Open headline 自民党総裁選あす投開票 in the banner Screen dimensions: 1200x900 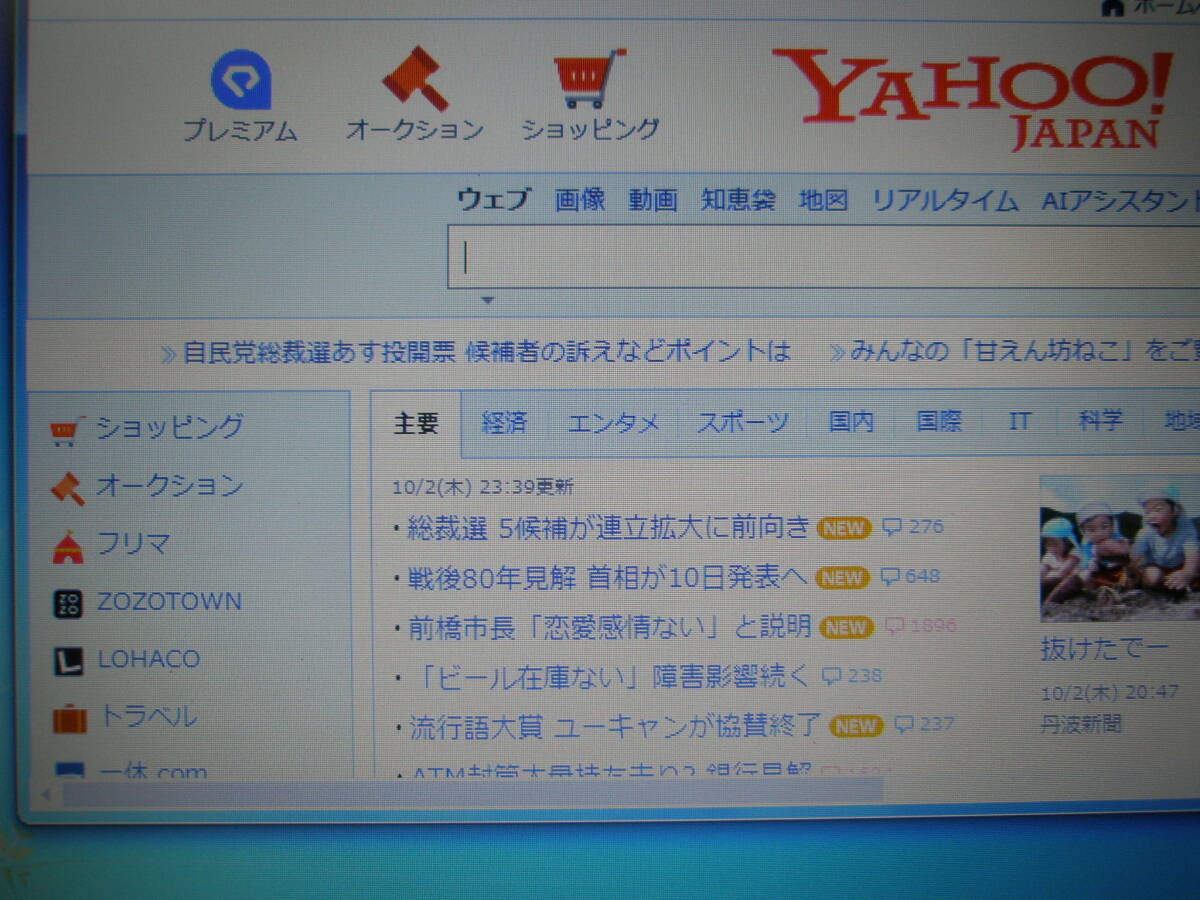(487, 352)
